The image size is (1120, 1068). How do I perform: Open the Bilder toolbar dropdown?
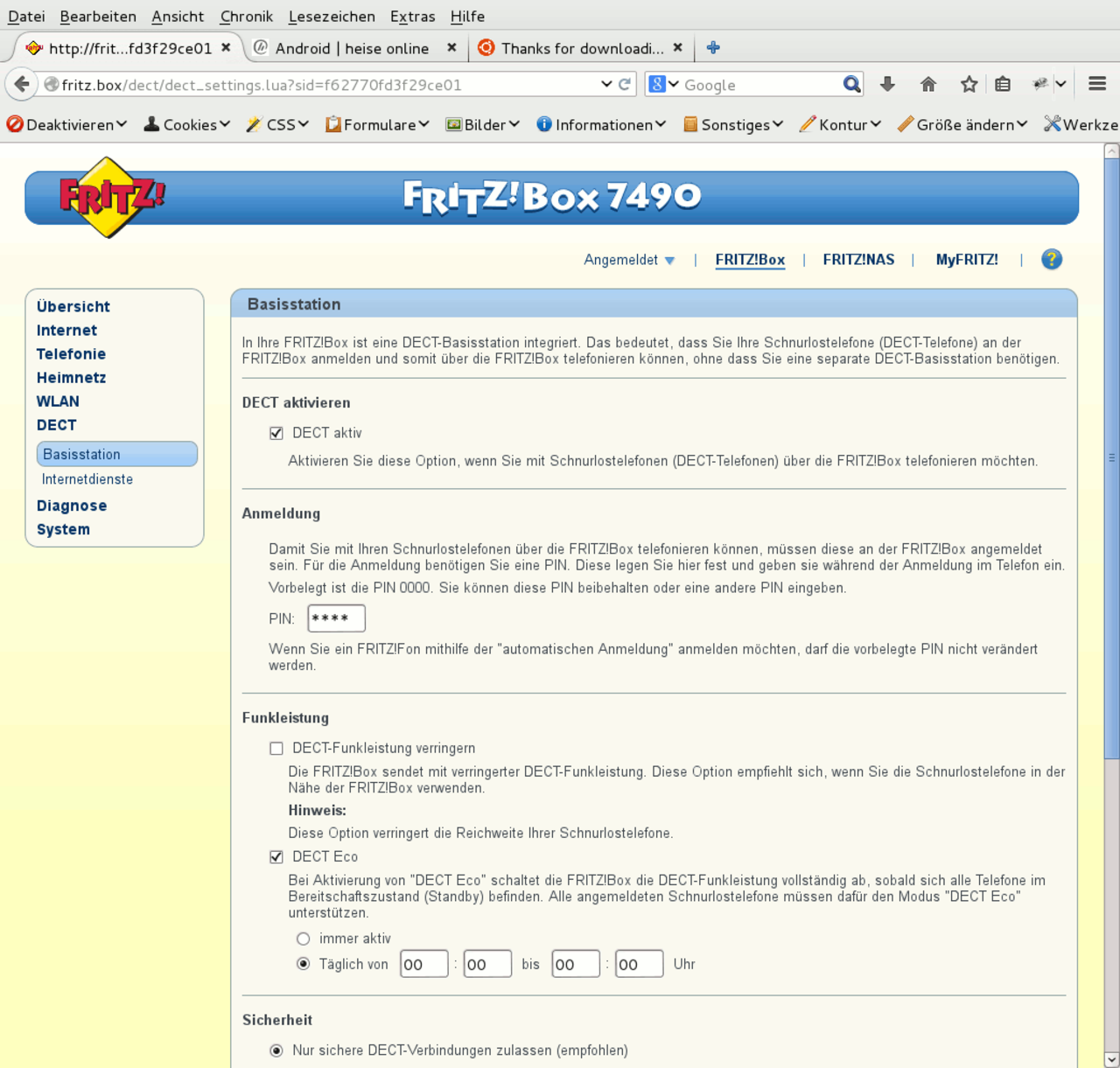[x=483, y=124]
